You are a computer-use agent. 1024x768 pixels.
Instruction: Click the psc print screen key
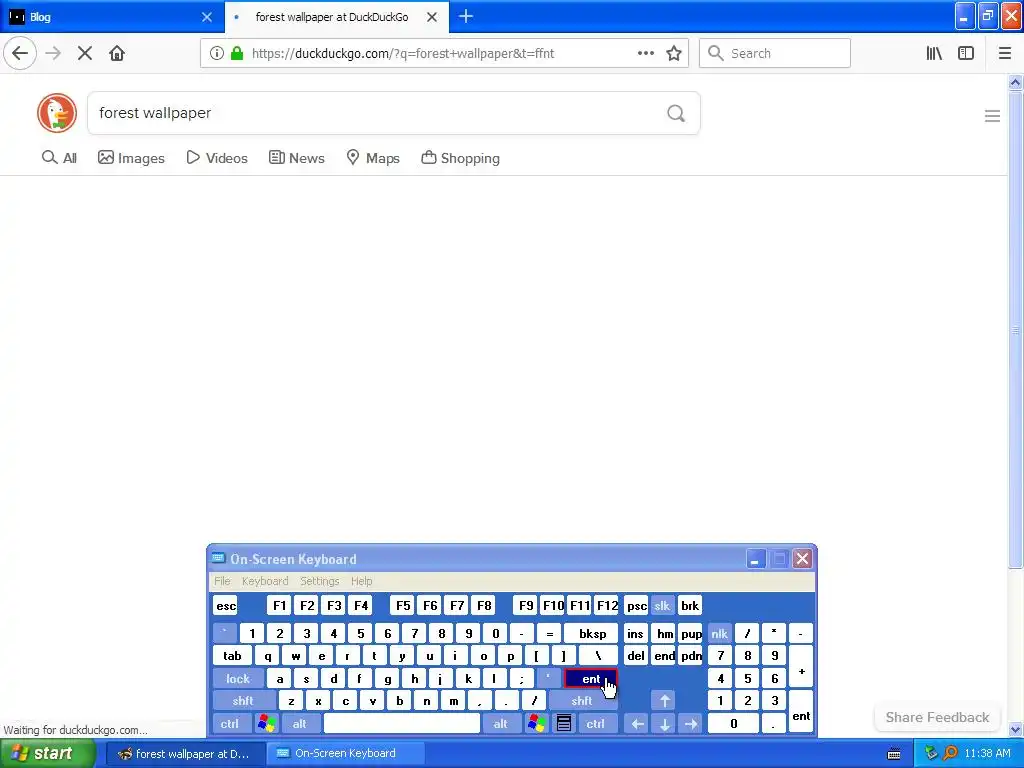637,605
